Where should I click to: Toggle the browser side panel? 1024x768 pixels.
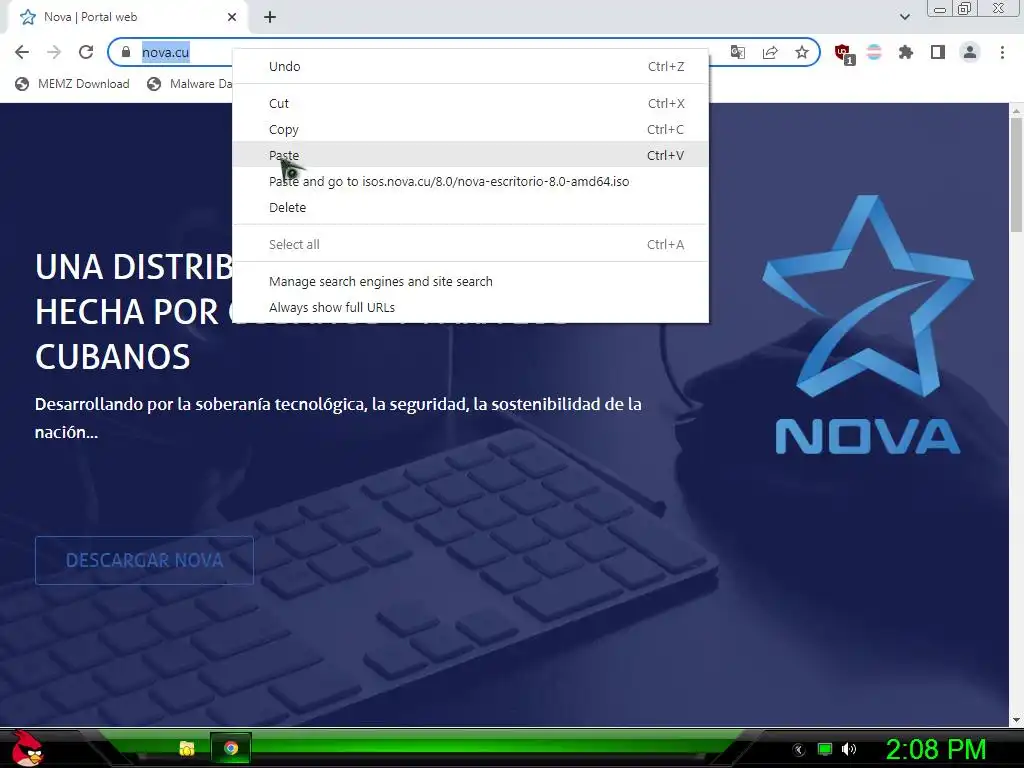click(x=938, y=52)
